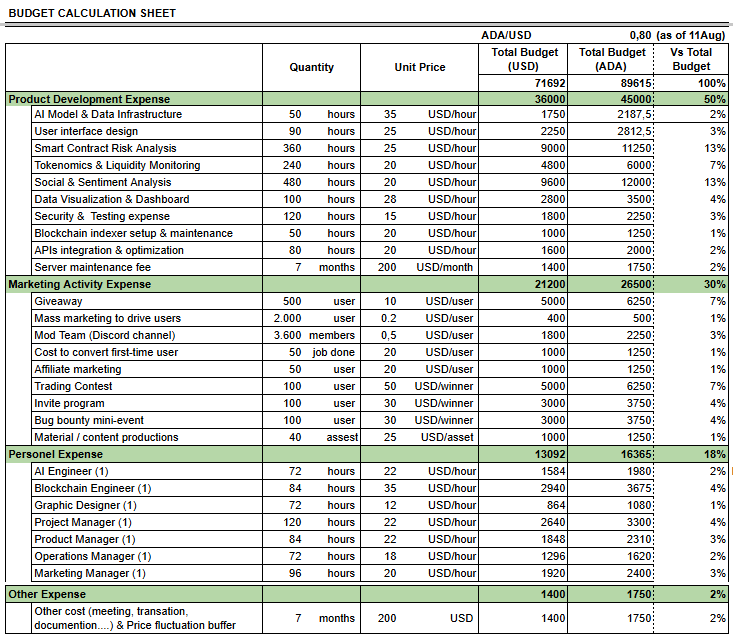Screen dimensions: 733x639
Task: Select the "Product Development Expense" section header
Action: click(89, 99)
